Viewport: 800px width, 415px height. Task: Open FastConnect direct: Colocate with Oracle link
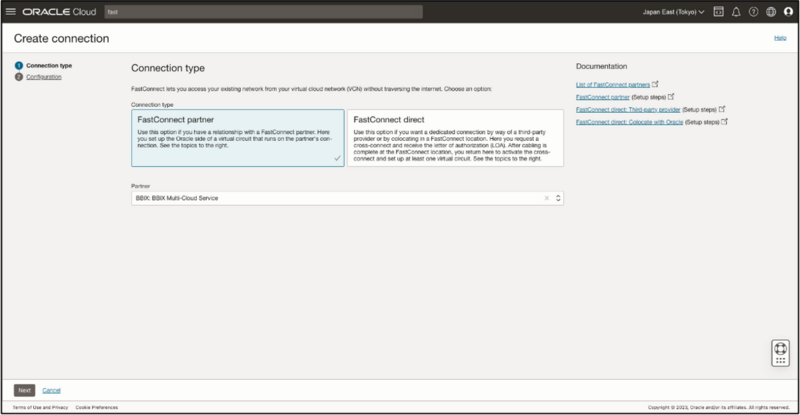630,122
